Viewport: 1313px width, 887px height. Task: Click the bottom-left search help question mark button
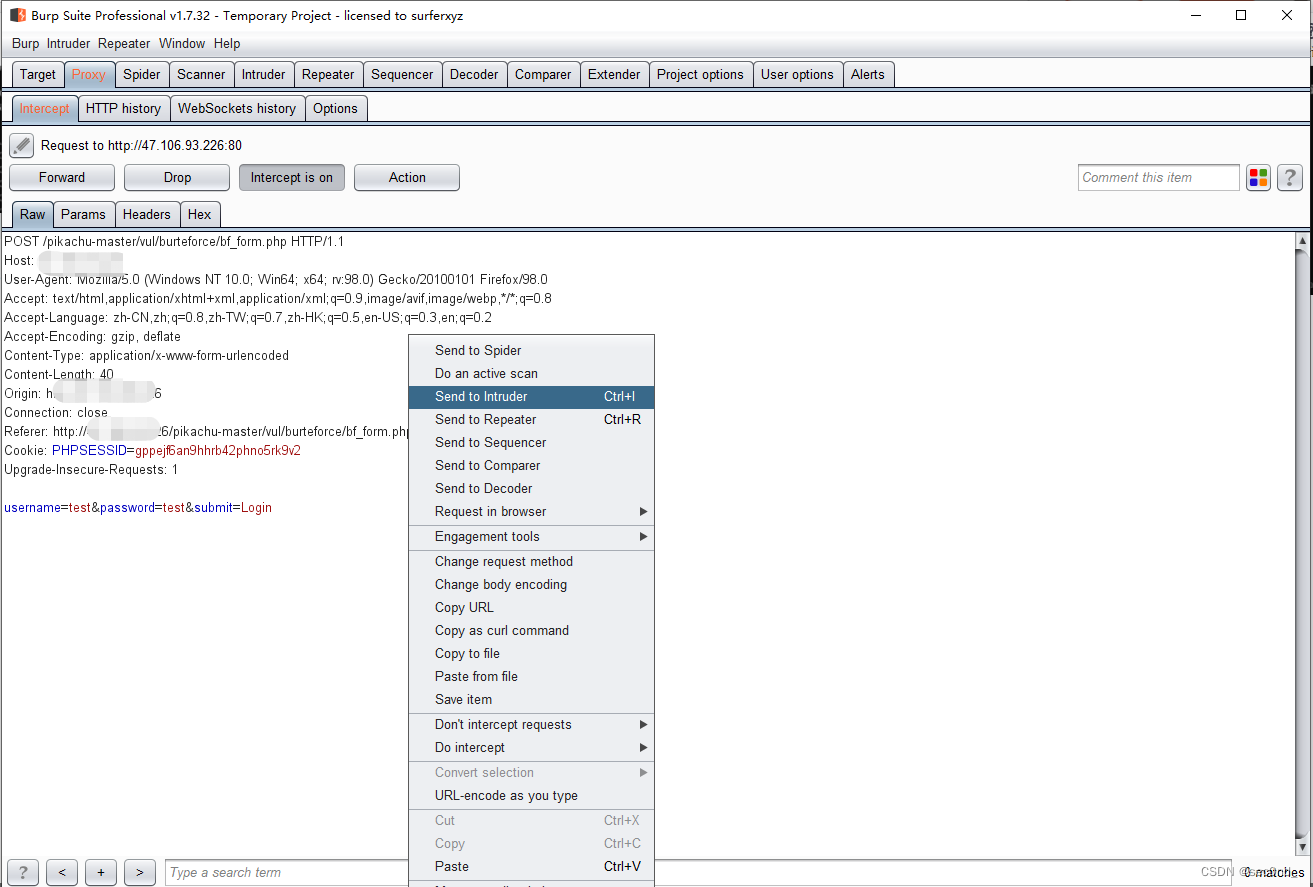23,872
